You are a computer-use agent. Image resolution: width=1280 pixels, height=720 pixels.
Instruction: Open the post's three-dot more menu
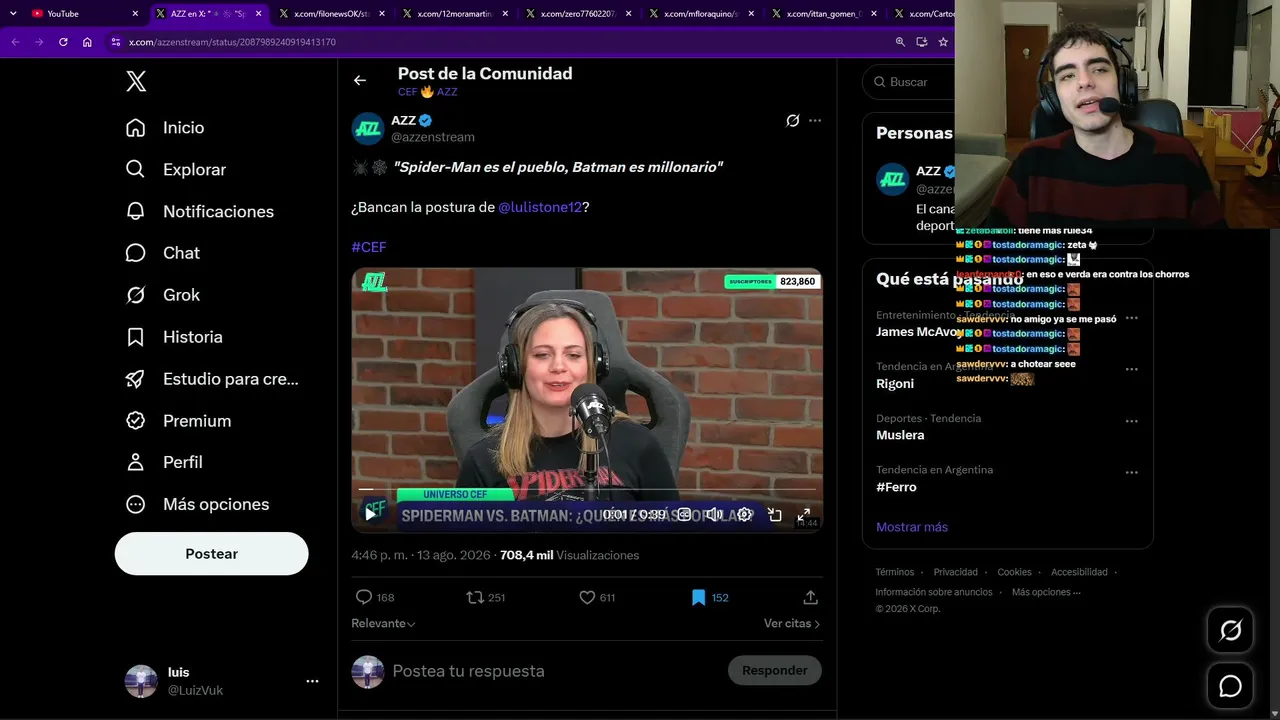(x=815, y=121)
